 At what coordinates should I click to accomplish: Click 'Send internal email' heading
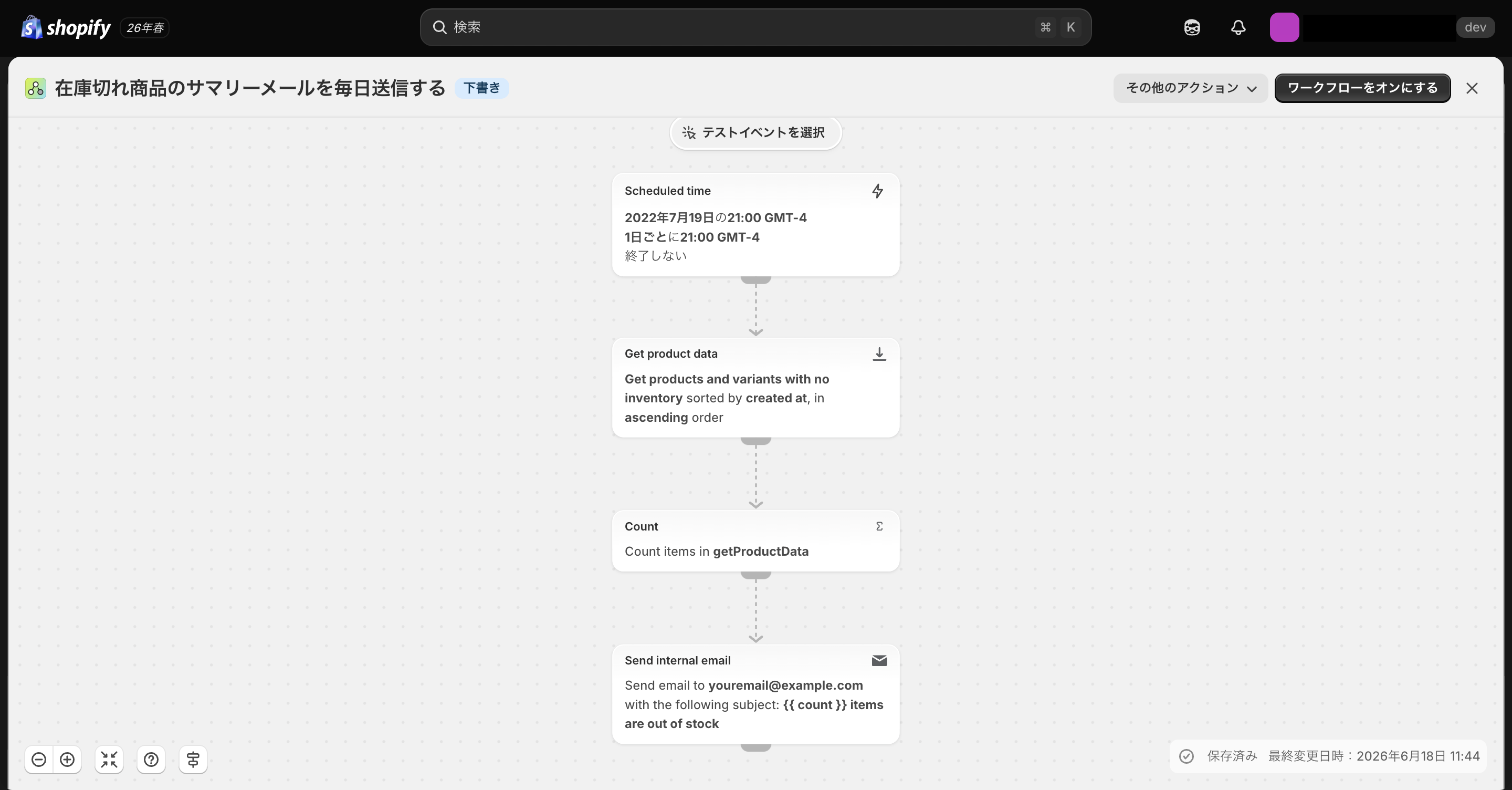tap(677, 660)
